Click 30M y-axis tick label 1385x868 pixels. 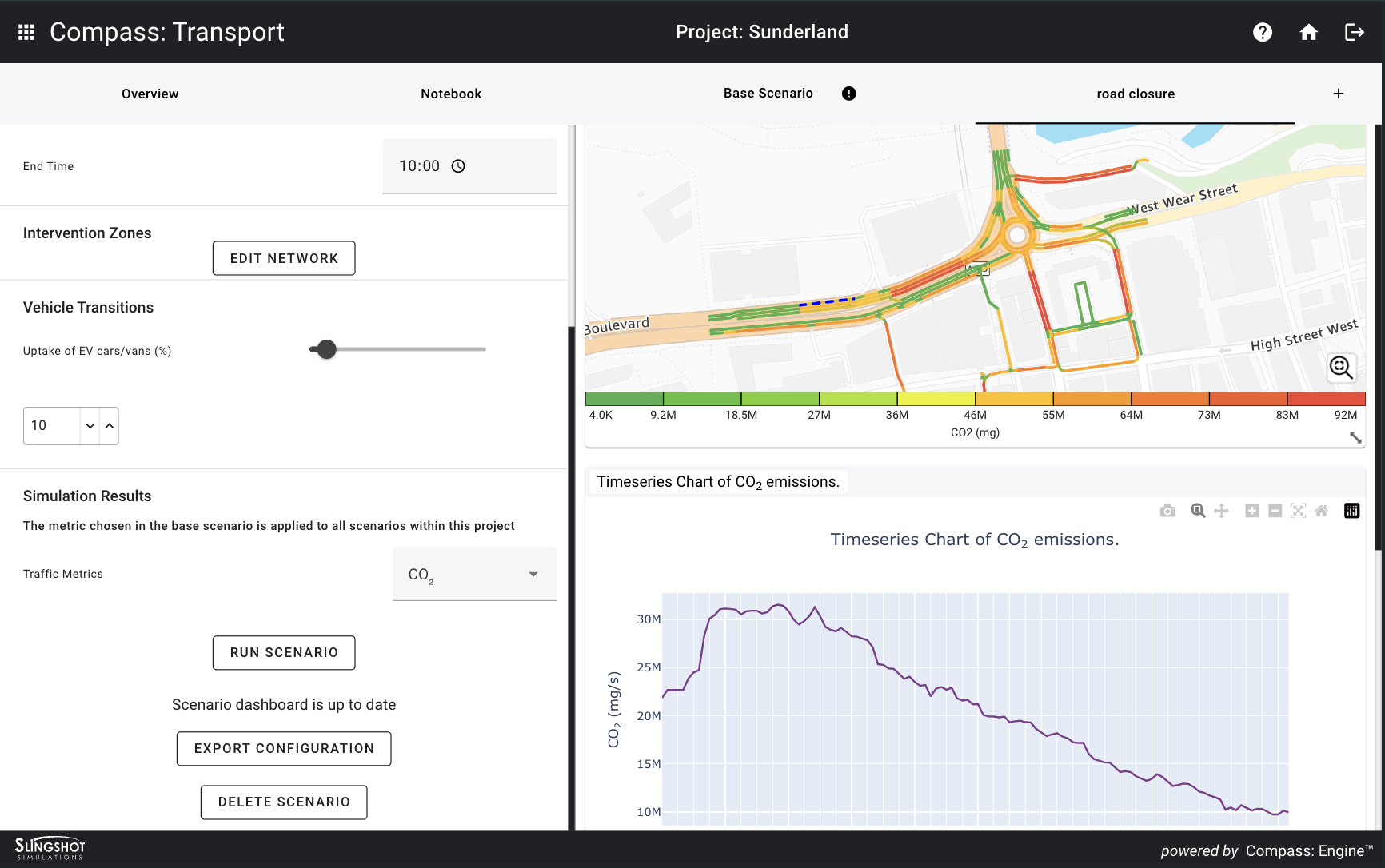coord(649,619)
